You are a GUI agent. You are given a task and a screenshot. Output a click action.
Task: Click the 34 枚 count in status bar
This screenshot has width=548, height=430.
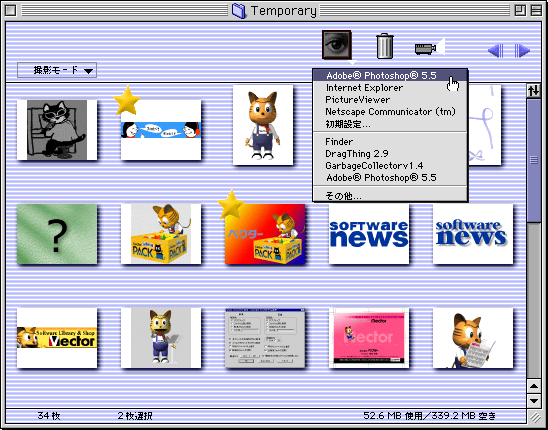pos(49,416)
